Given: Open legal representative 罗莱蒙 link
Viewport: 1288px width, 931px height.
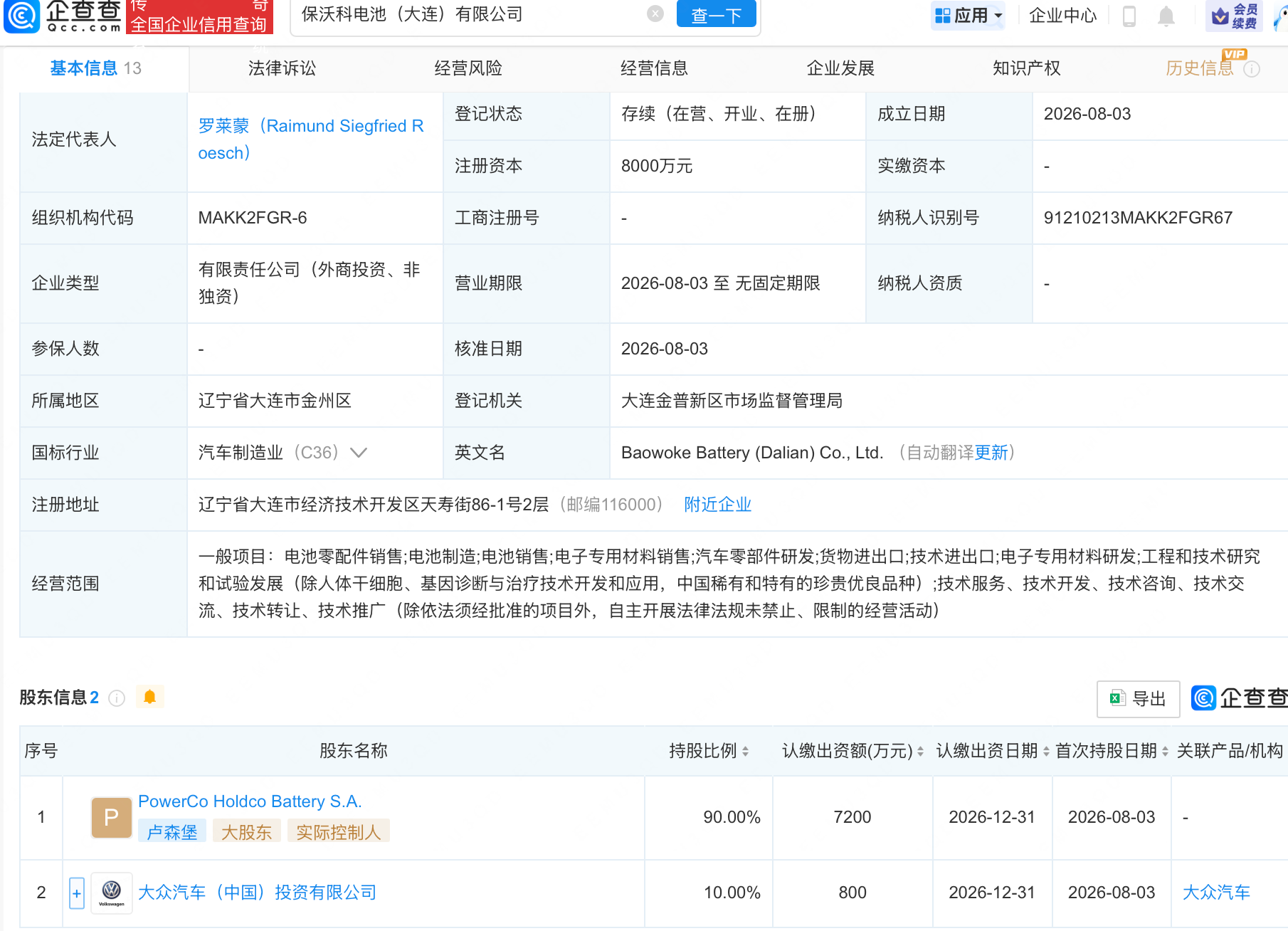Looking at the screenshot, I should tap(311, 140).
